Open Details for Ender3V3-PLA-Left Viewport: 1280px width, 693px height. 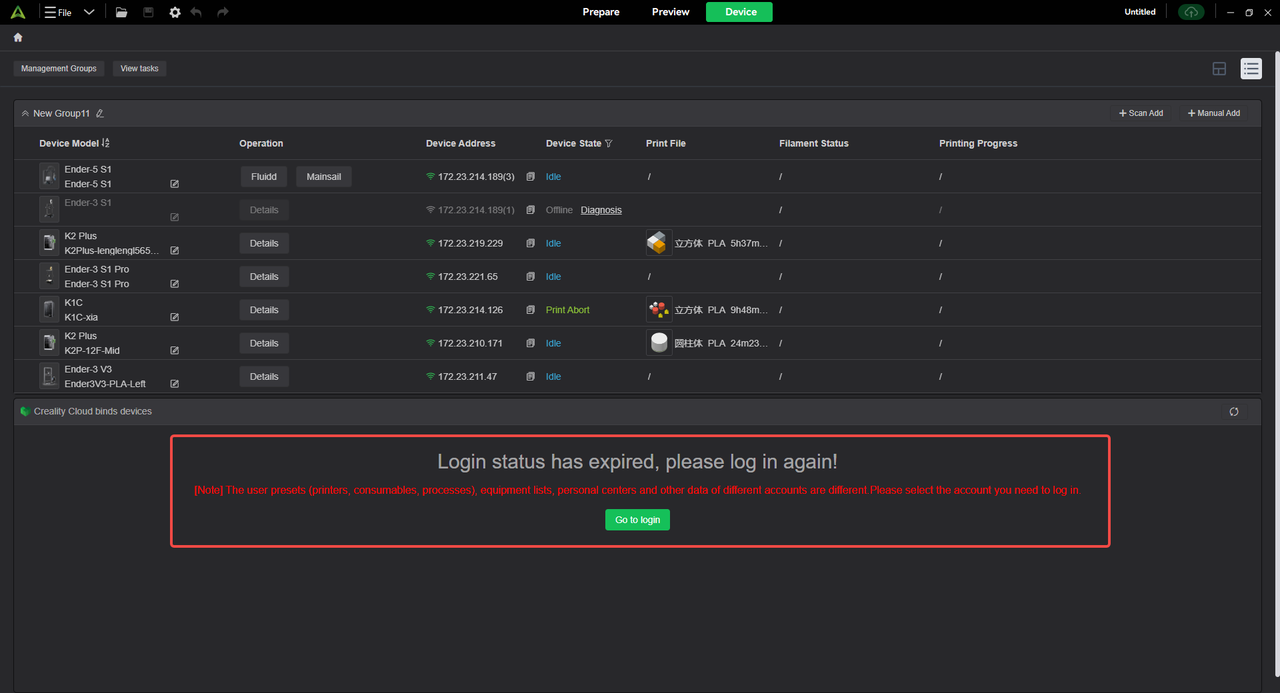pos(264,376)
